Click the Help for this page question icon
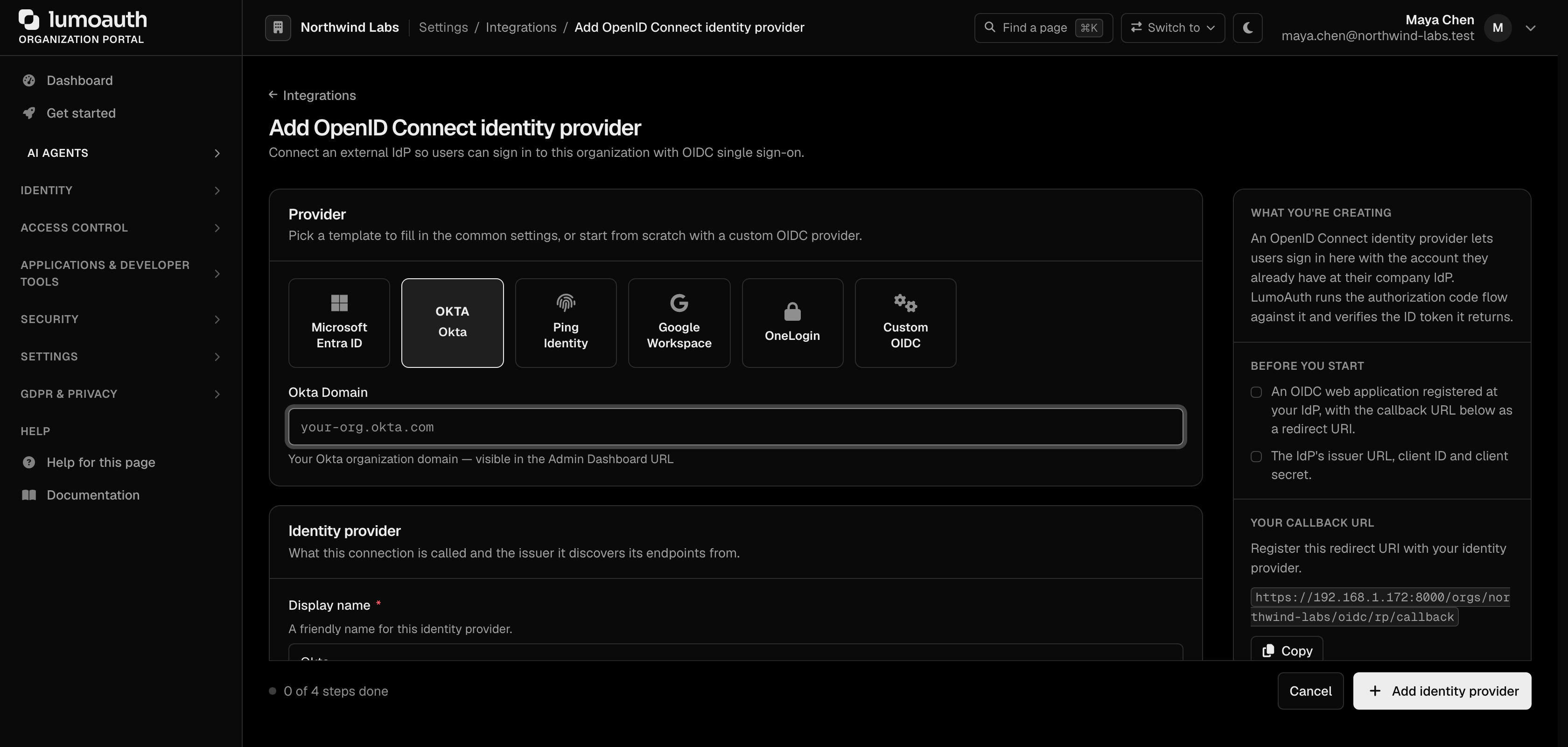The image size is (1568, 747). pos(28,463)
